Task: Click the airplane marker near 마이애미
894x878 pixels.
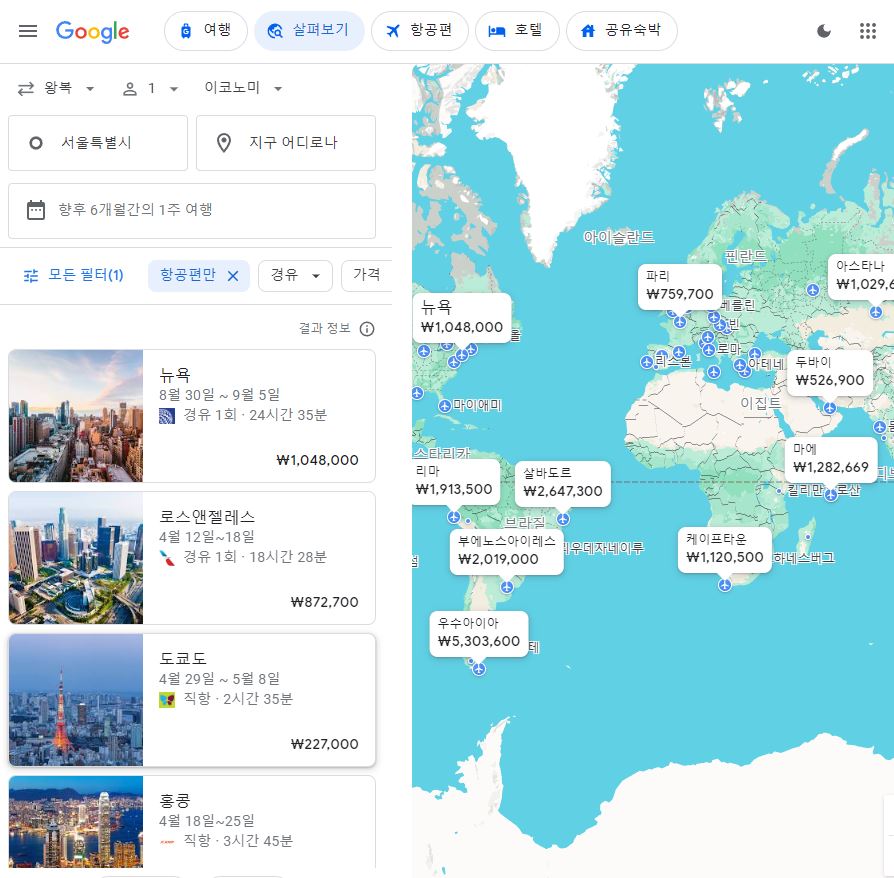Action: pos(443,406)
